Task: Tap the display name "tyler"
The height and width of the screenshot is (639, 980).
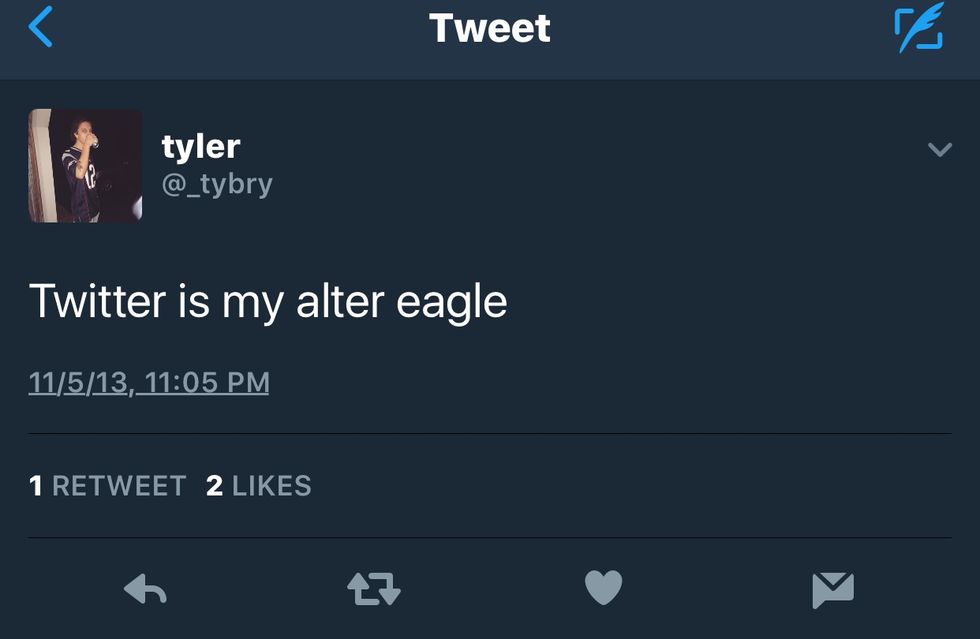Action: (201, 146)
